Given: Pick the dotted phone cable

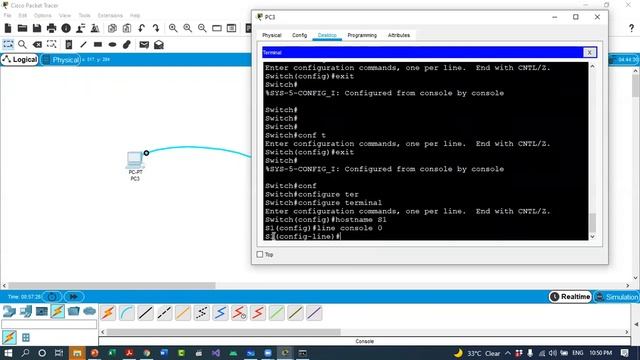Looking at the screenshot, I should tap(202, 313).
